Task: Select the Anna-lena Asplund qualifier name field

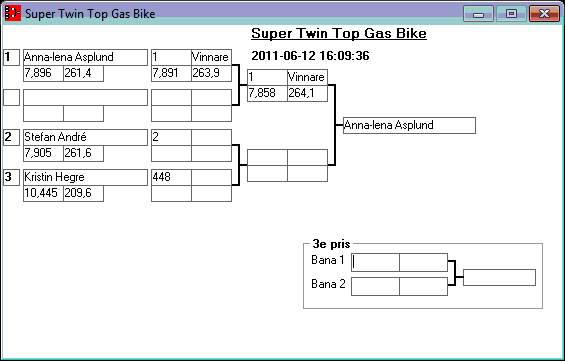Action: click(85, 57)
